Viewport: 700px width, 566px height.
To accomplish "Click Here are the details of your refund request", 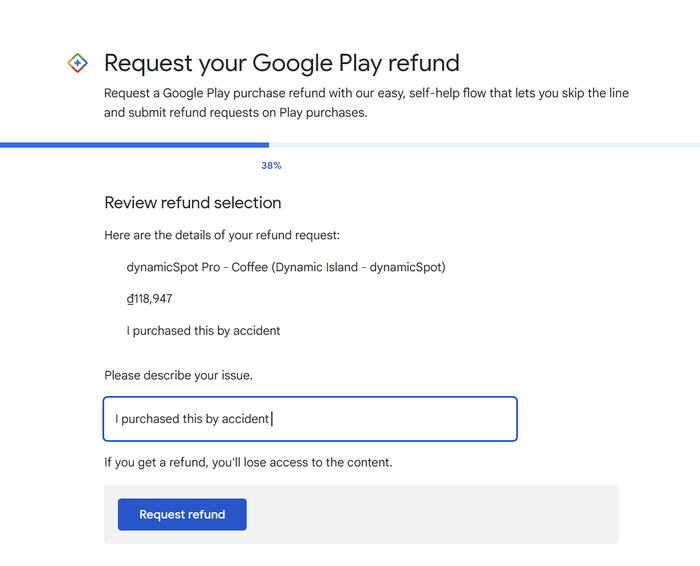I will click(222, 235).
